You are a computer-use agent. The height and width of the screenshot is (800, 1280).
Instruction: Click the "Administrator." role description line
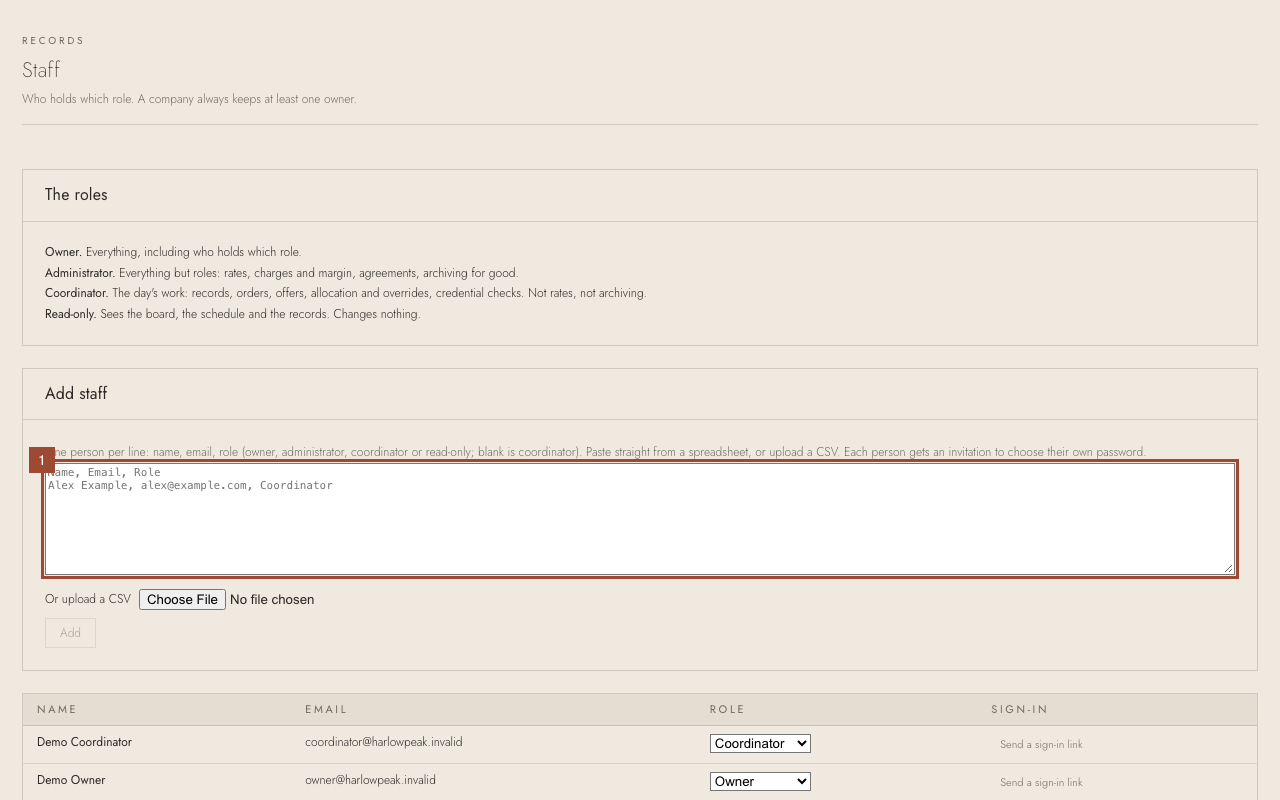tap(281, 273)
